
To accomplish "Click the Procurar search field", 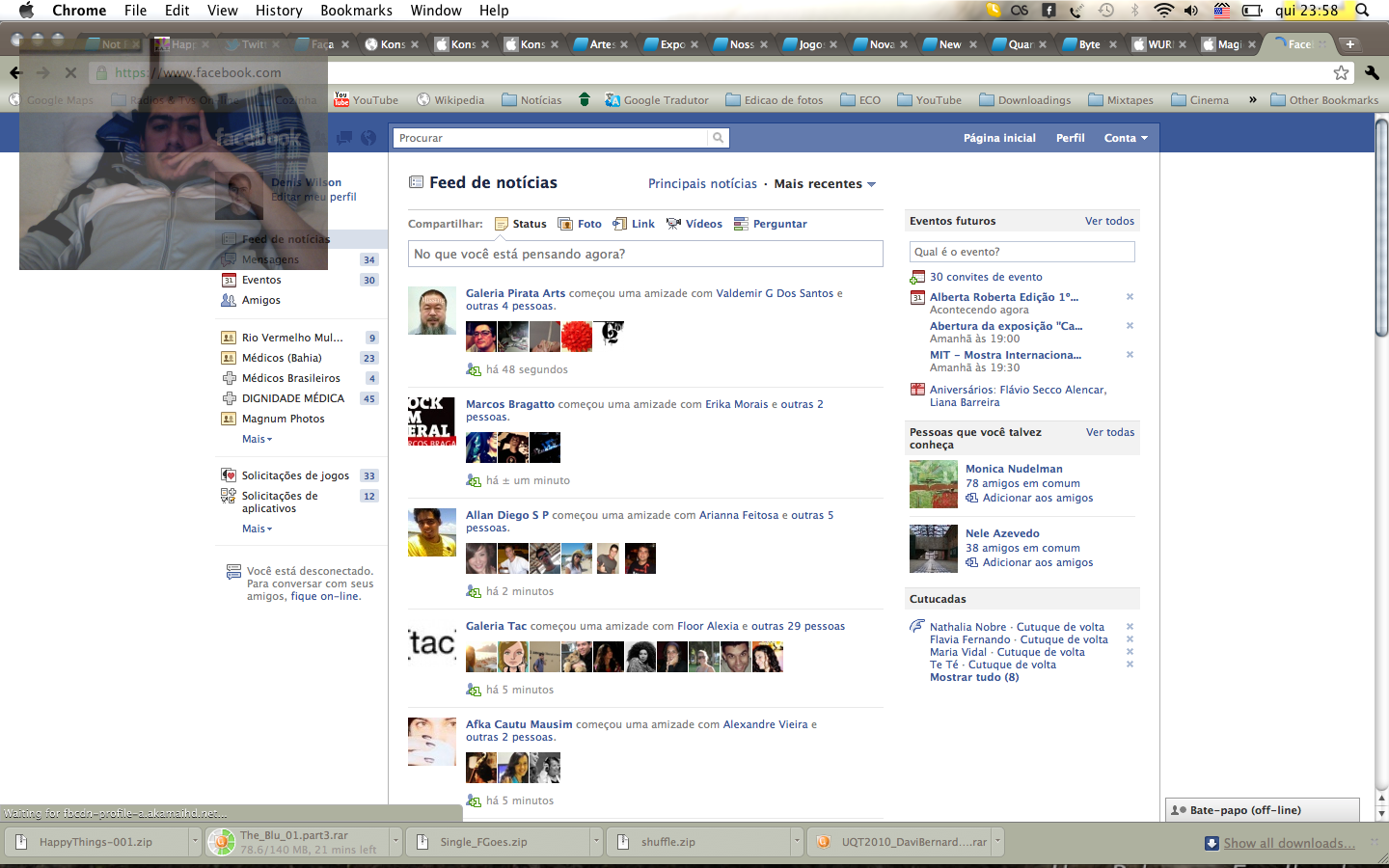I will (x=551, y=138).
